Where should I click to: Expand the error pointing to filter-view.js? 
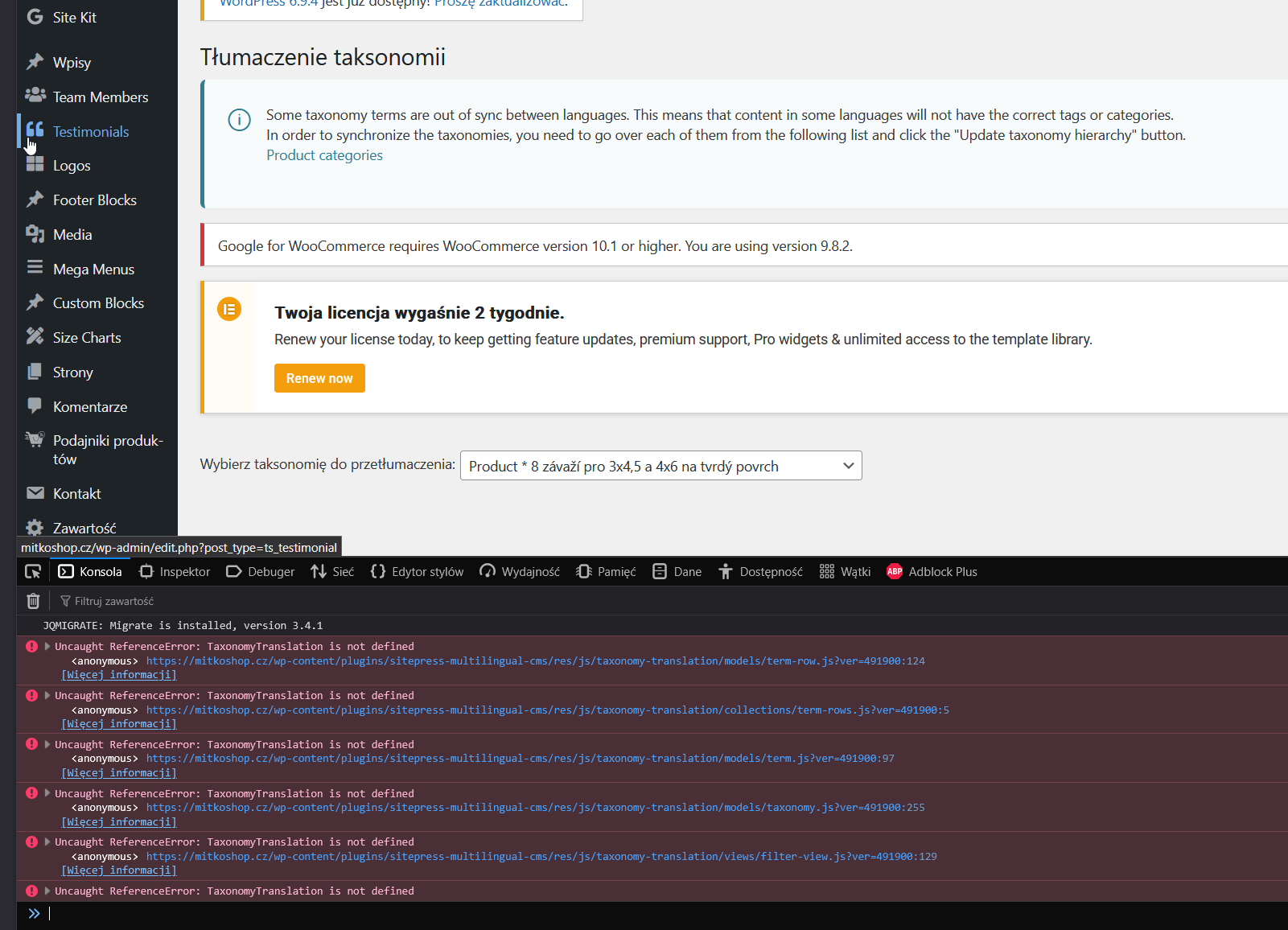[x=47, y=842]
